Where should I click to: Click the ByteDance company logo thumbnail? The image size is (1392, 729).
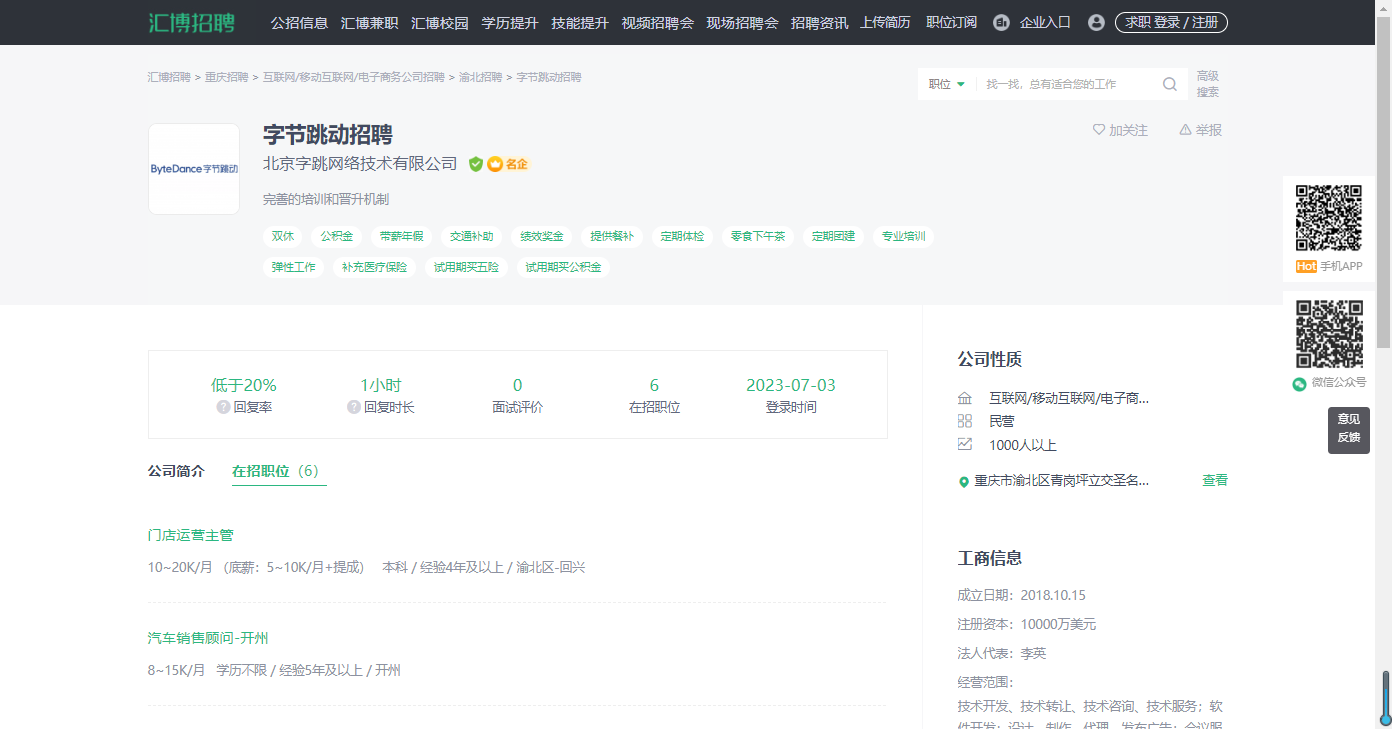coord(194,169)
